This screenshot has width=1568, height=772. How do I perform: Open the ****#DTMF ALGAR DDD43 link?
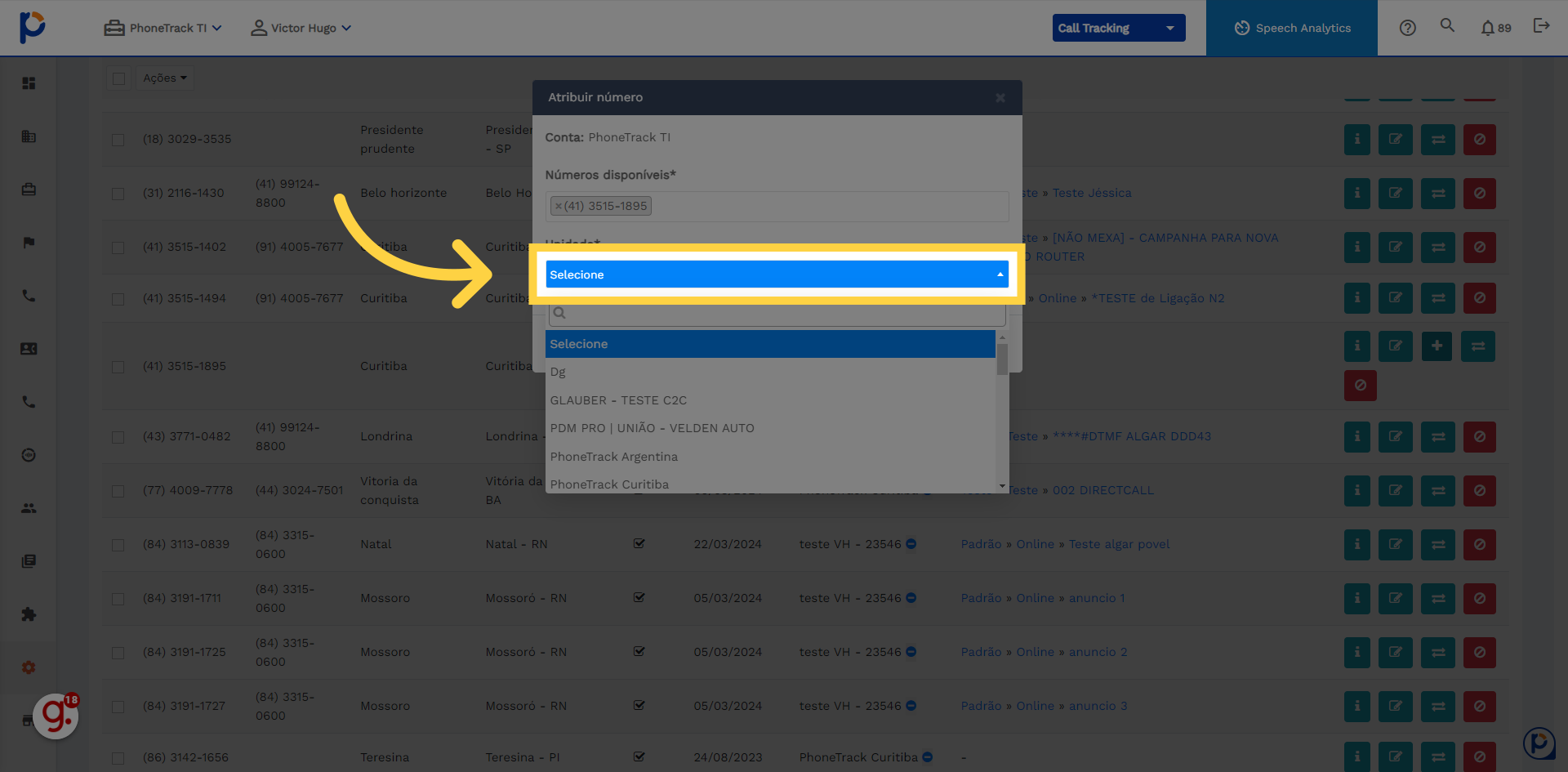tap(1132, 436)
